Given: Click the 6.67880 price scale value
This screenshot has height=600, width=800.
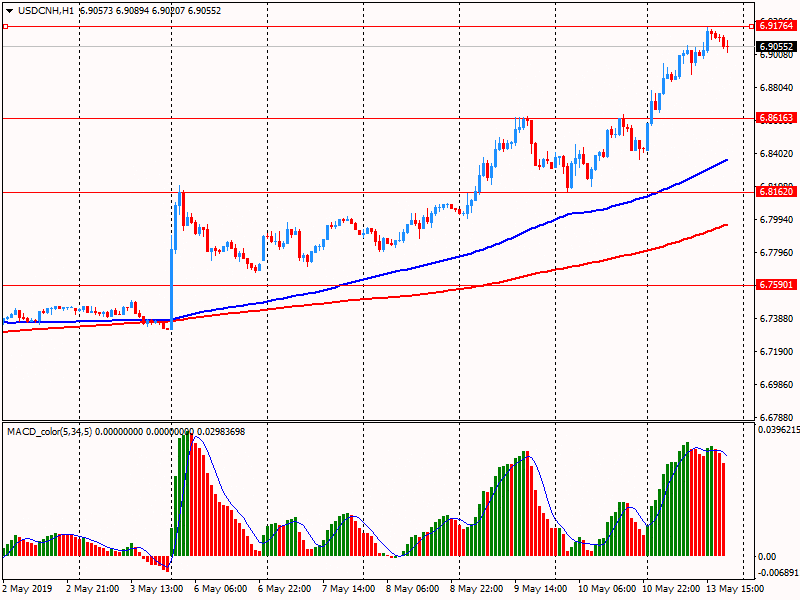Looking at the screenshot, I should click(777, 417).
